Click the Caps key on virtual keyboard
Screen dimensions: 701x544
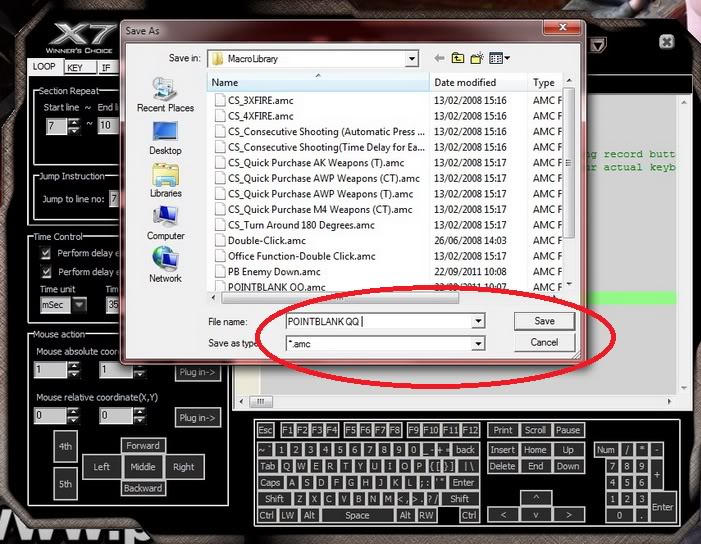270,483
